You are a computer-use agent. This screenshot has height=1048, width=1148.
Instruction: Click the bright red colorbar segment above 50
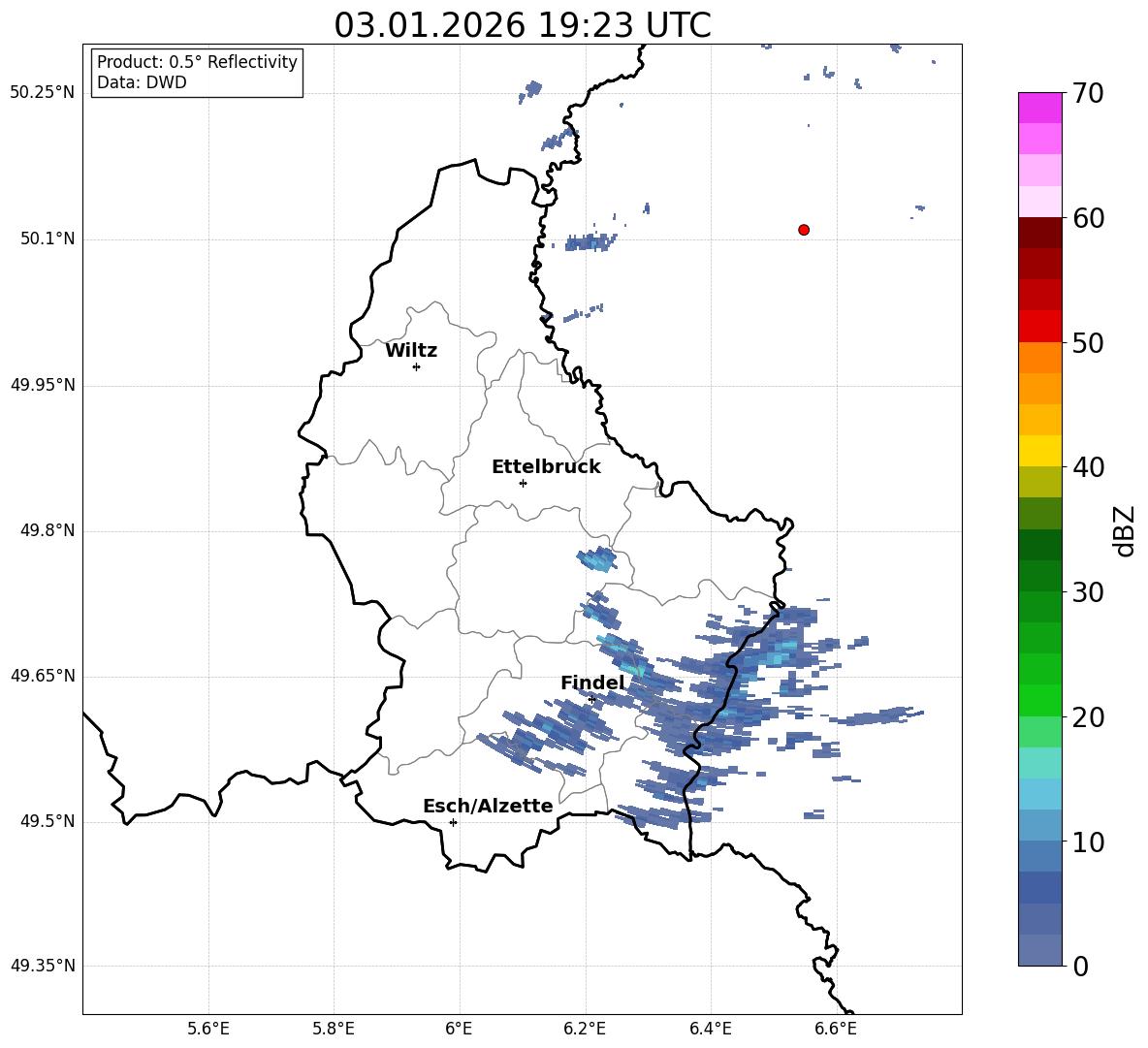(1039, 327)
